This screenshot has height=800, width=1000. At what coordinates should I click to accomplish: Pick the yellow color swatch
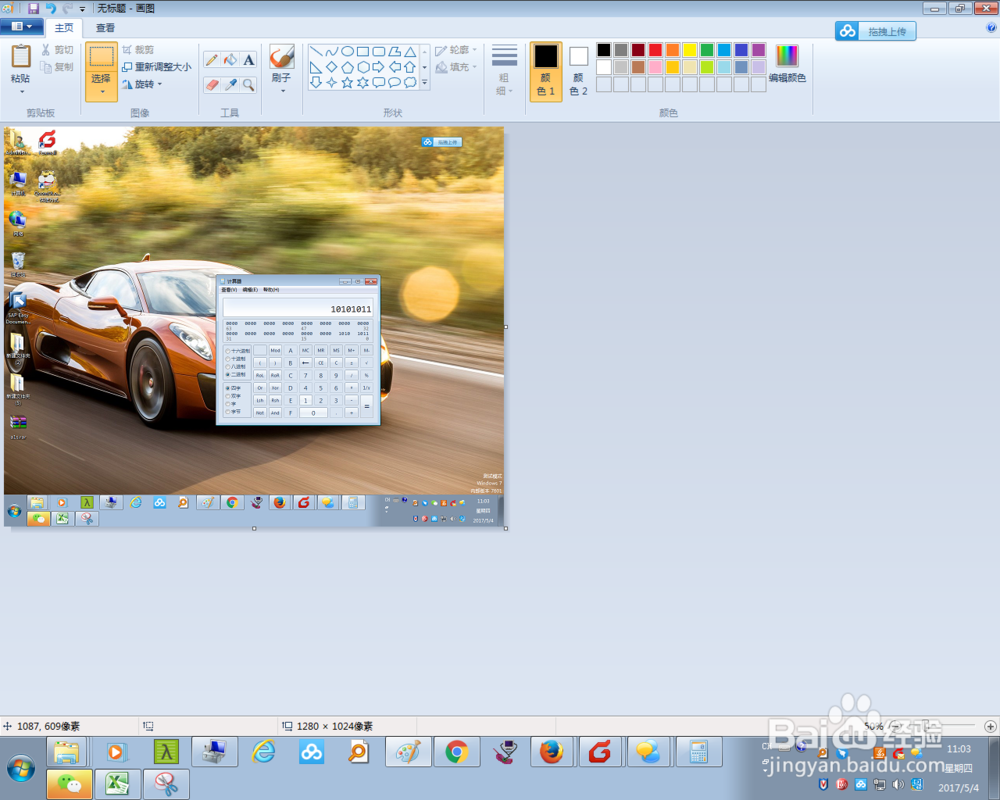[x=690, y=50]
